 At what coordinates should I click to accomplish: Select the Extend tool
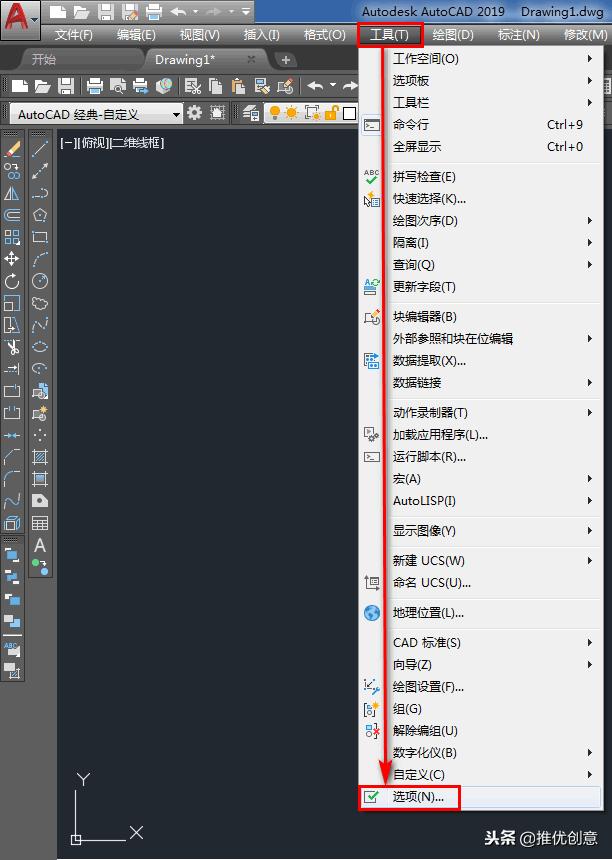point(12,369)
